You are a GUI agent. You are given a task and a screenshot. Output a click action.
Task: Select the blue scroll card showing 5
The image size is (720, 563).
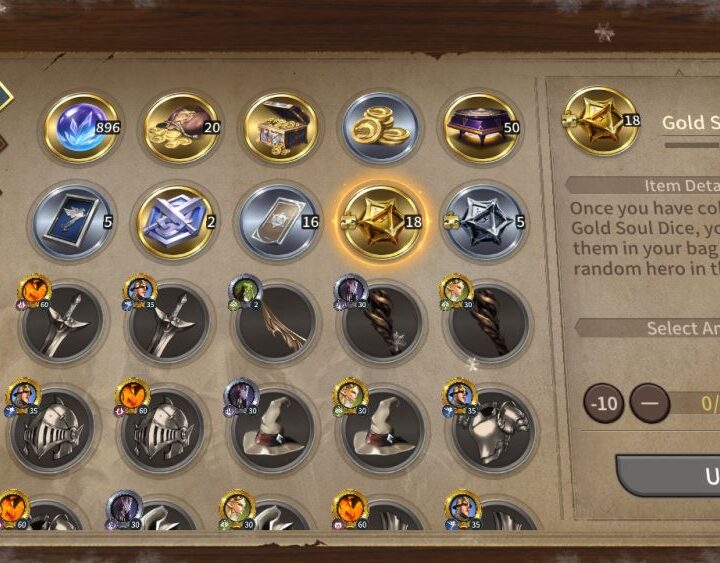click(x=72, y=222)
